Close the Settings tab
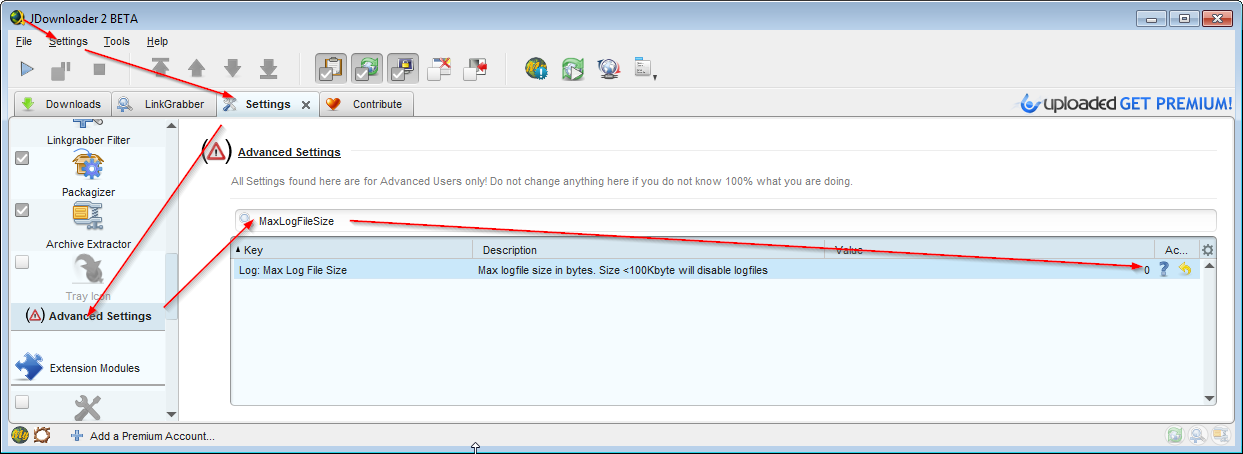The image size is (1243, 454). 306,105
